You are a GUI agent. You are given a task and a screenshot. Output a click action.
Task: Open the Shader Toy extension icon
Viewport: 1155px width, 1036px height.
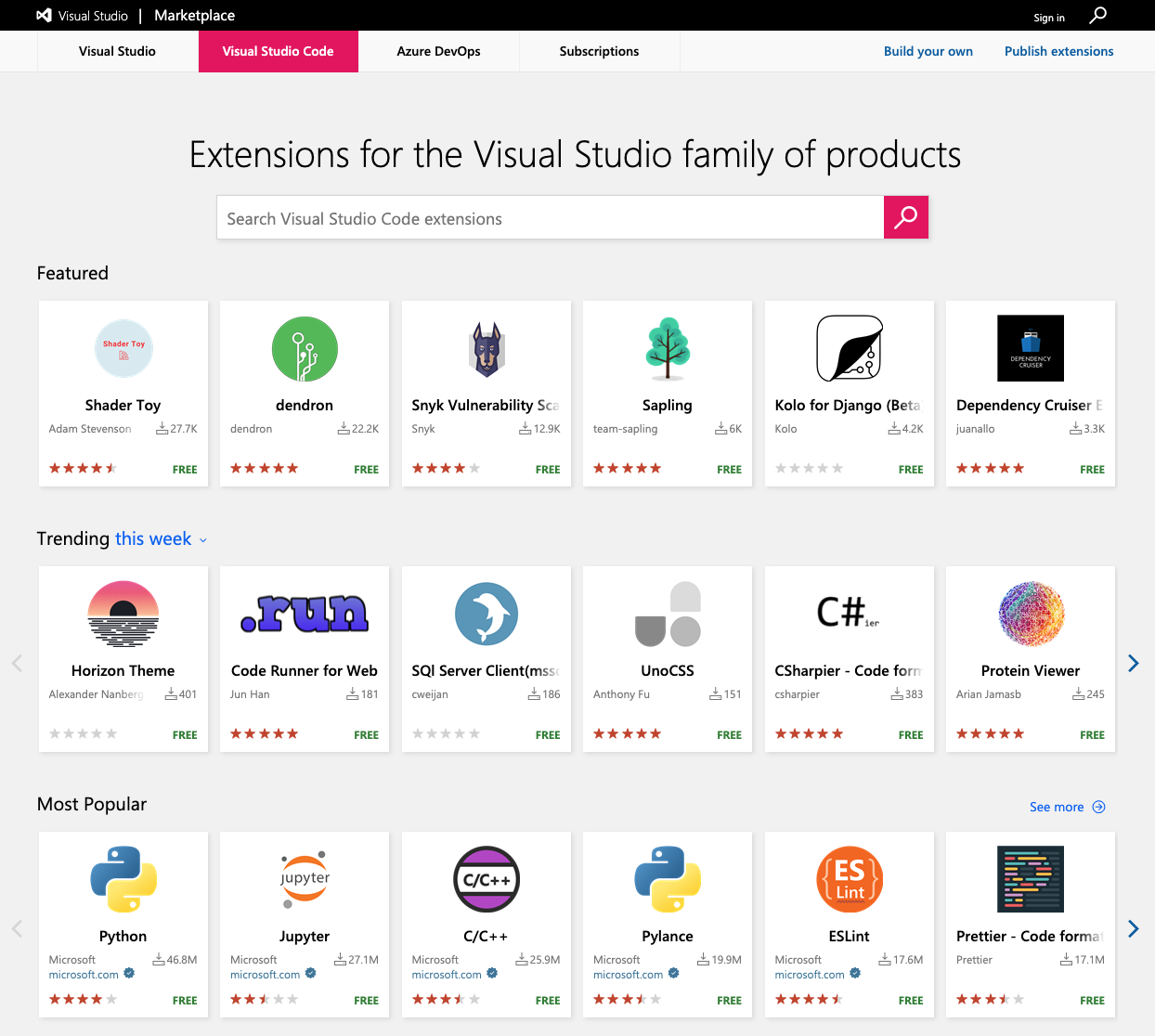click(123, 348)
